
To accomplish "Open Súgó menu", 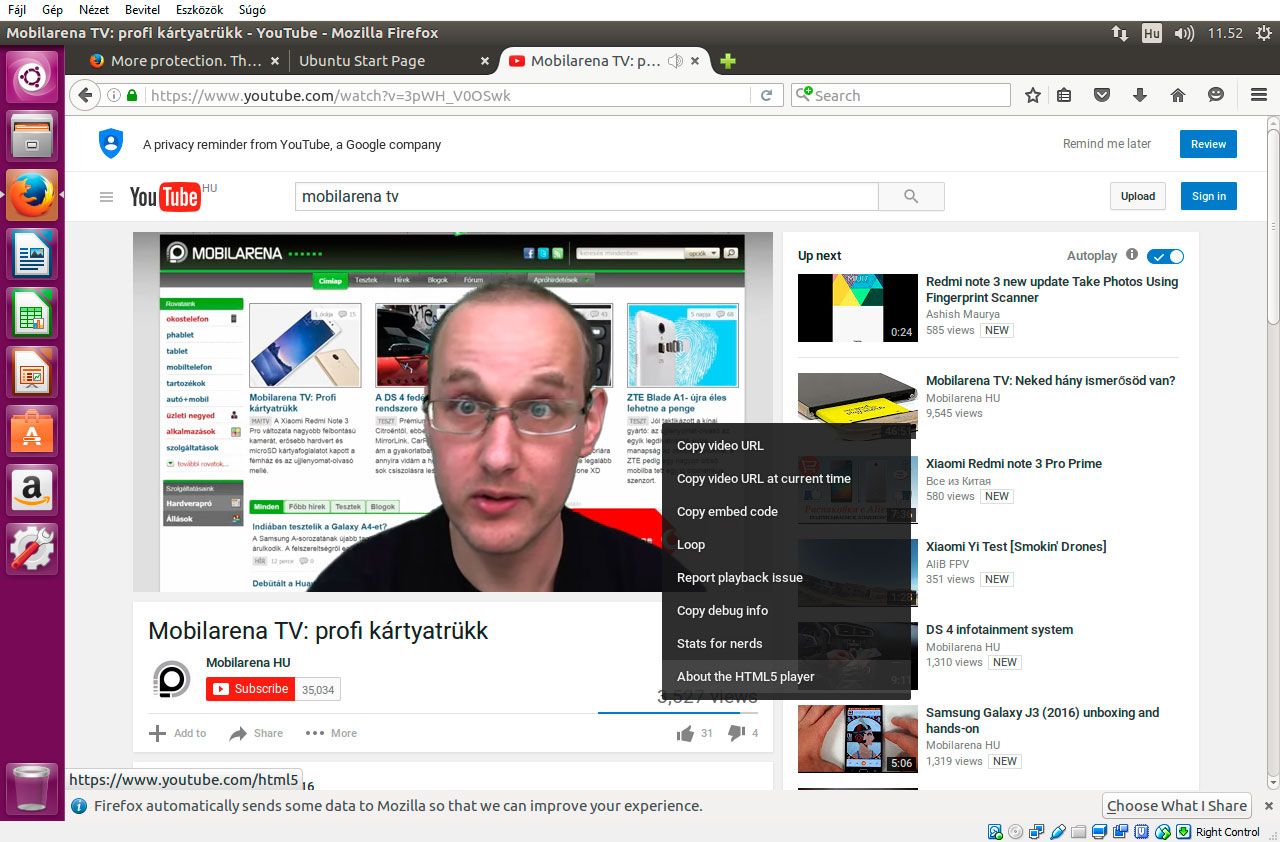I will click(252, 10).
